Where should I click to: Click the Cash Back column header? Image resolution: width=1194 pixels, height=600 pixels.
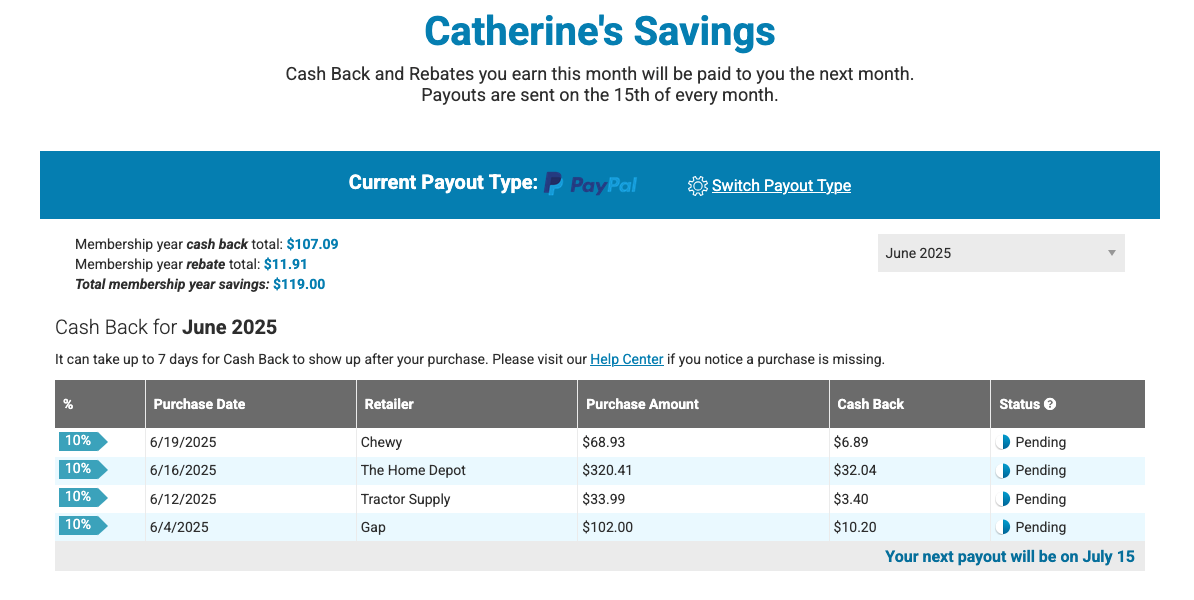[870, 404]
